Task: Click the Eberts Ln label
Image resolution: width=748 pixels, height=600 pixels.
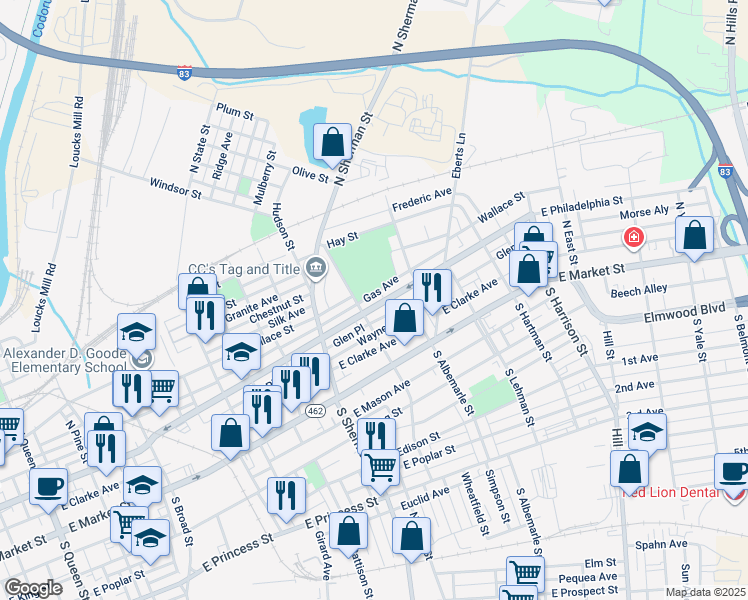Action: click(x=458, y=156)
